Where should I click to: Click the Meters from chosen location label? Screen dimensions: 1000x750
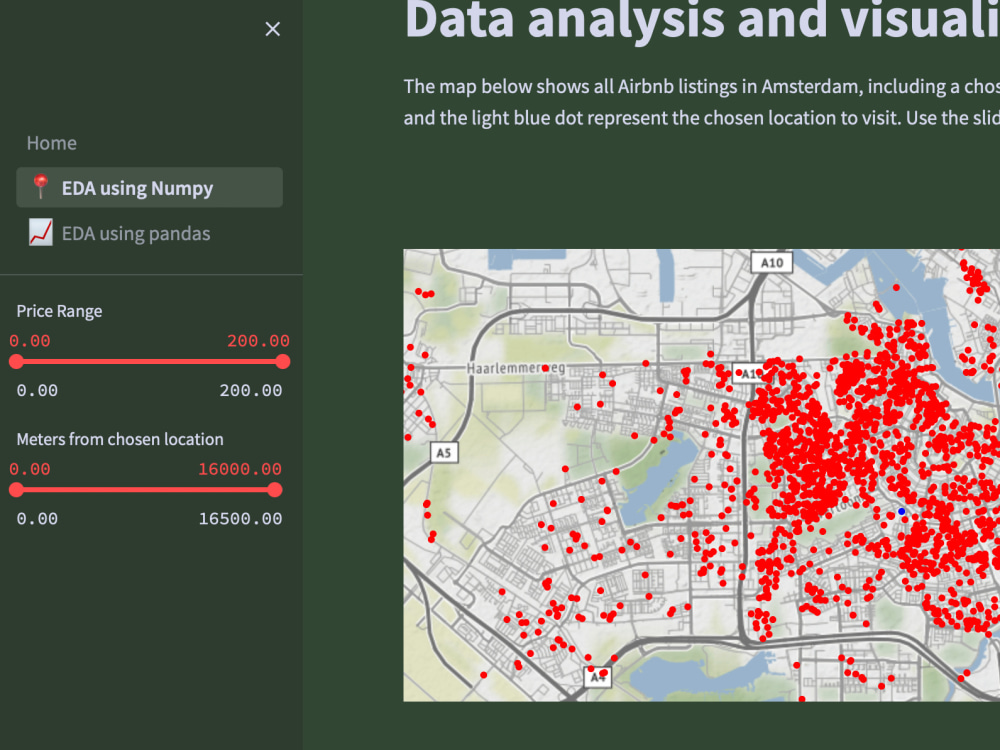[x=120, y=439]
